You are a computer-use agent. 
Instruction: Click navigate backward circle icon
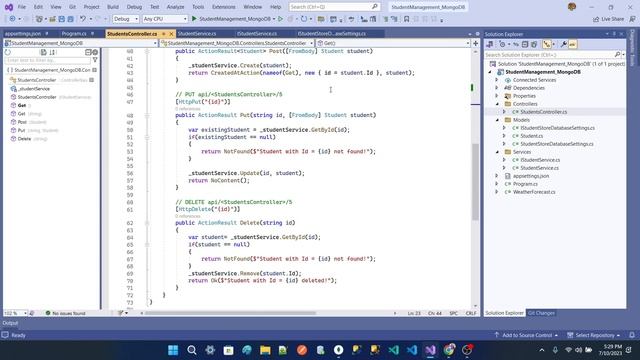pos(12,19)
